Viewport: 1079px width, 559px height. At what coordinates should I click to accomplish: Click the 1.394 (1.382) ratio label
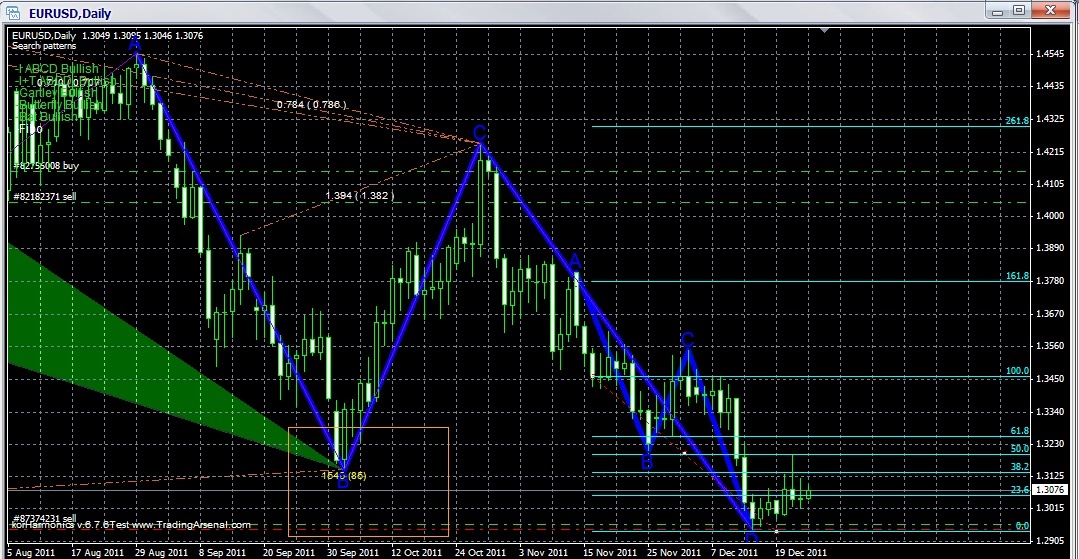point(359,196)
